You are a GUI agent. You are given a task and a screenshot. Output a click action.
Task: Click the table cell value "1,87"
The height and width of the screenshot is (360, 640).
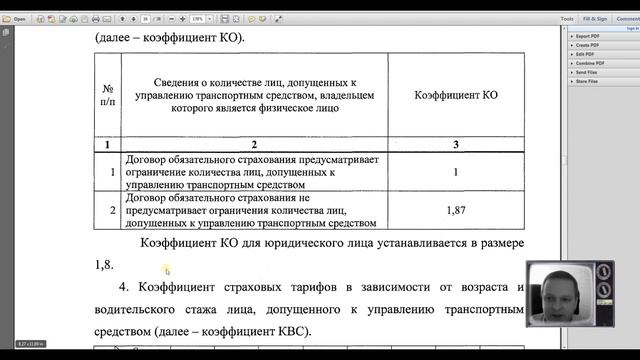456,210
